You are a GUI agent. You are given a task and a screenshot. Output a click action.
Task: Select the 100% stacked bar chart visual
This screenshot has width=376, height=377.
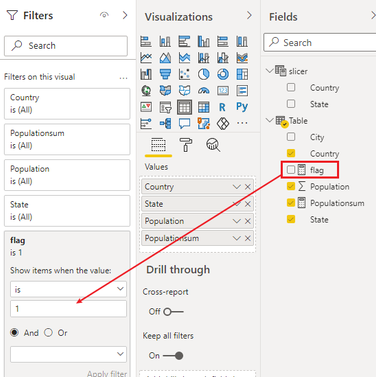[223, 42]
